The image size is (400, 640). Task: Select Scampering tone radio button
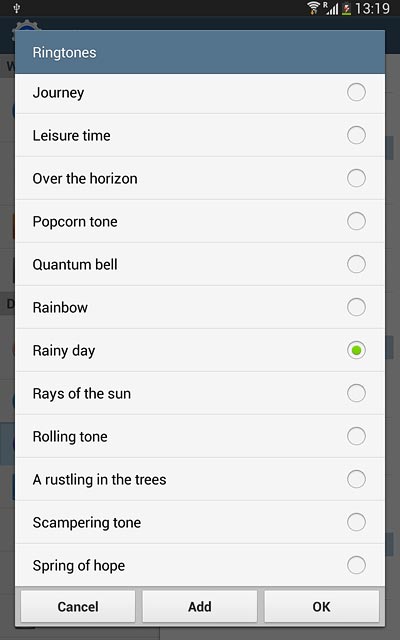tap(356, 522)
